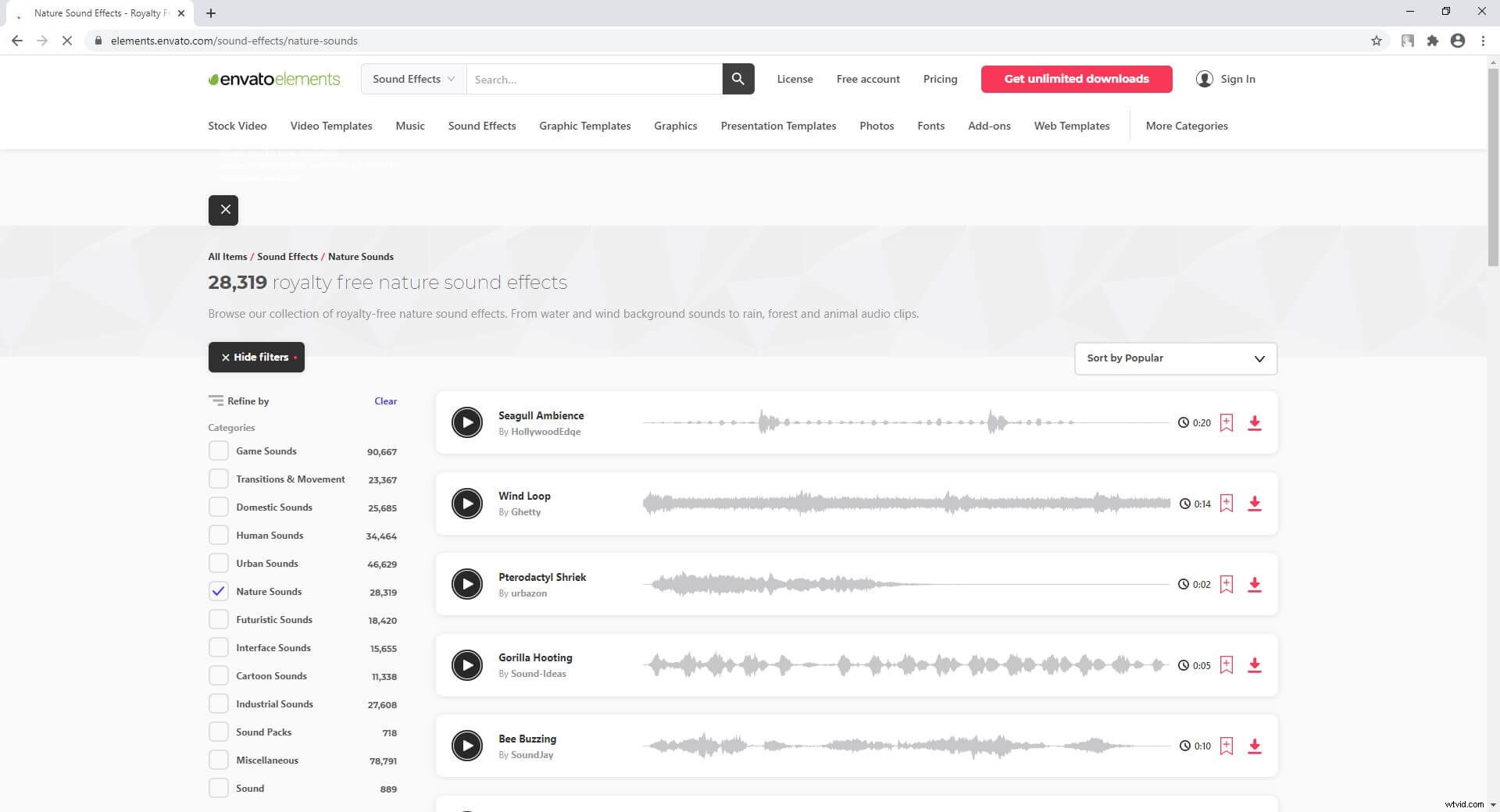Add Seagull Ambience to collection
The height and width of the screenshot is (812, 1500).
click(x=1227, y=422)
